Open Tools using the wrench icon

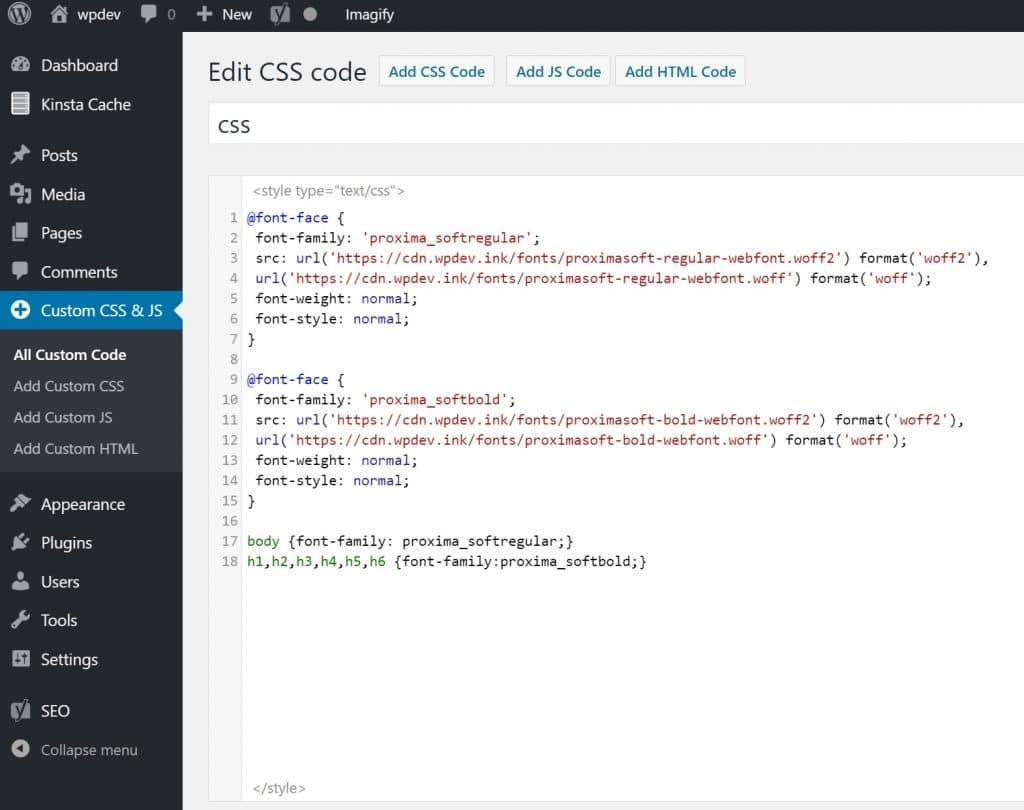click(22, 620)
